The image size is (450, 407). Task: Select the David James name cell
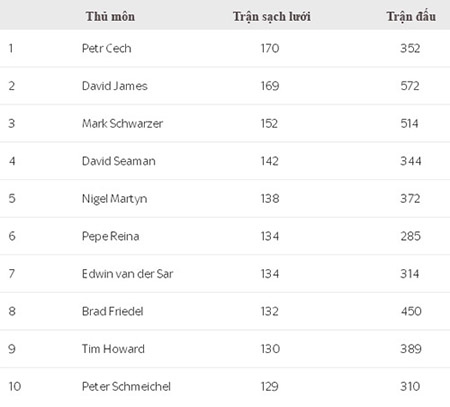click(x=114, y=86)
